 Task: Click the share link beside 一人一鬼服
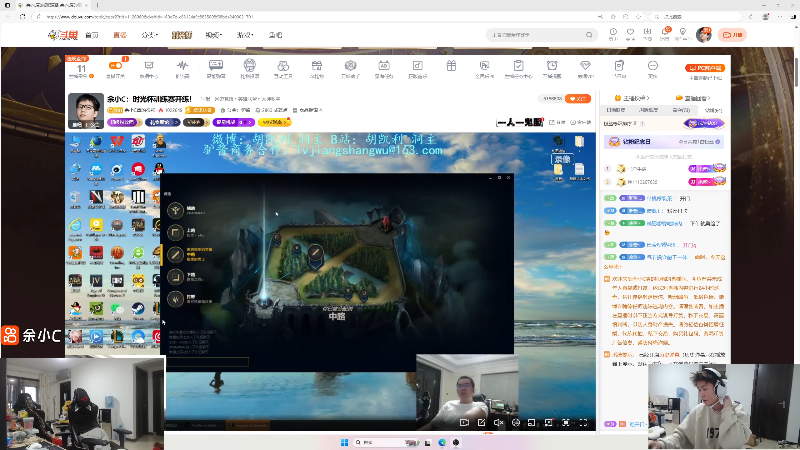(x=557, y=122)
